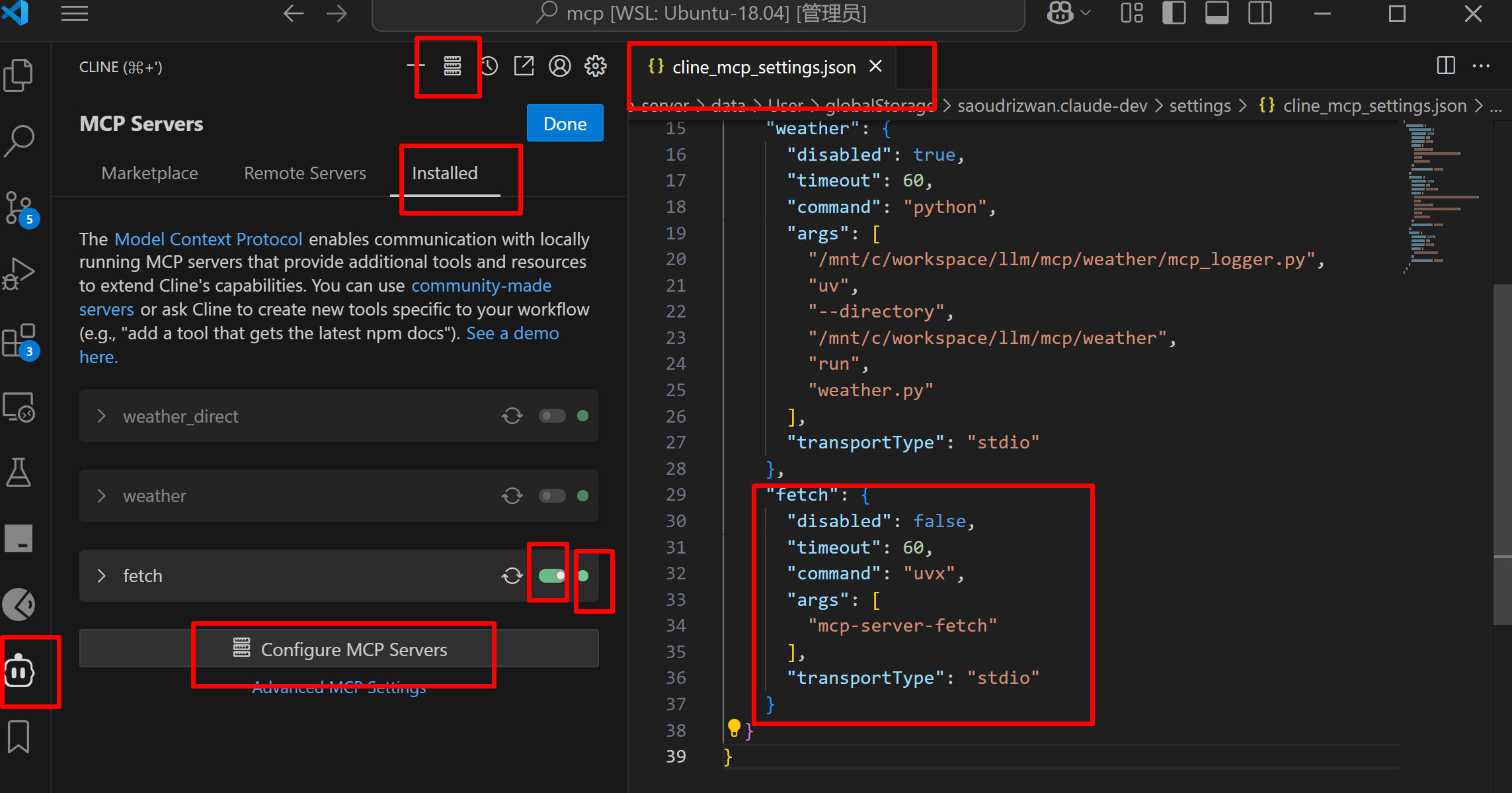Expand the fetch server entry
1512x793 pixels.
(x=101, y=576)
